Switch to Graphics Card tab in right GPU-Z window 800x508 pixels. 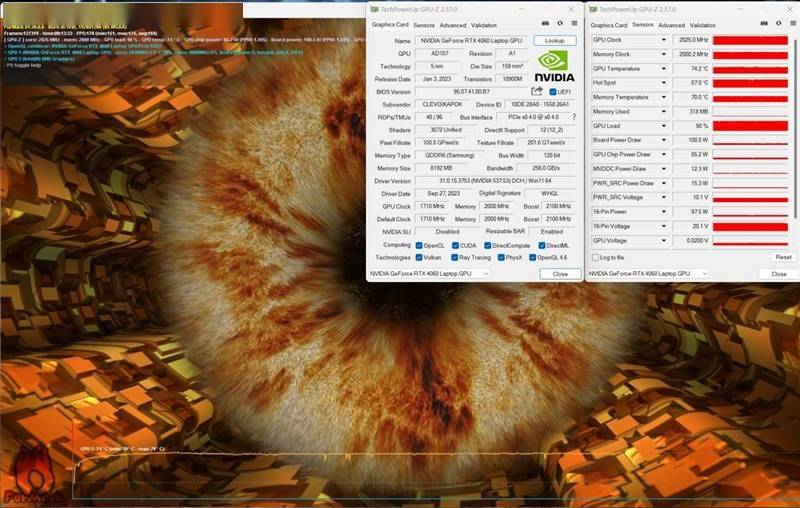(x=609, y=25)
